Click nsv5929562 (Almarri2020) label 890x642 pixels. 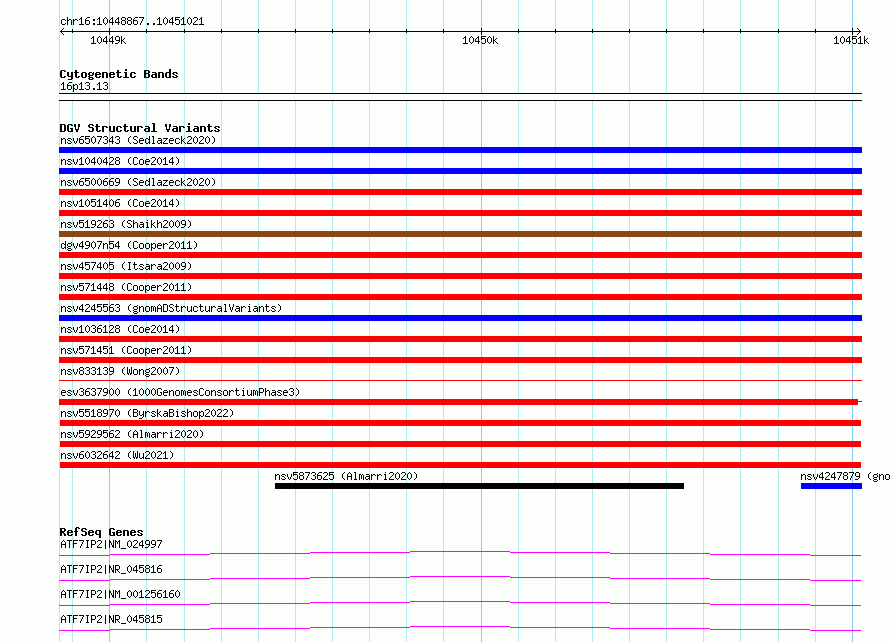(132, 434)
